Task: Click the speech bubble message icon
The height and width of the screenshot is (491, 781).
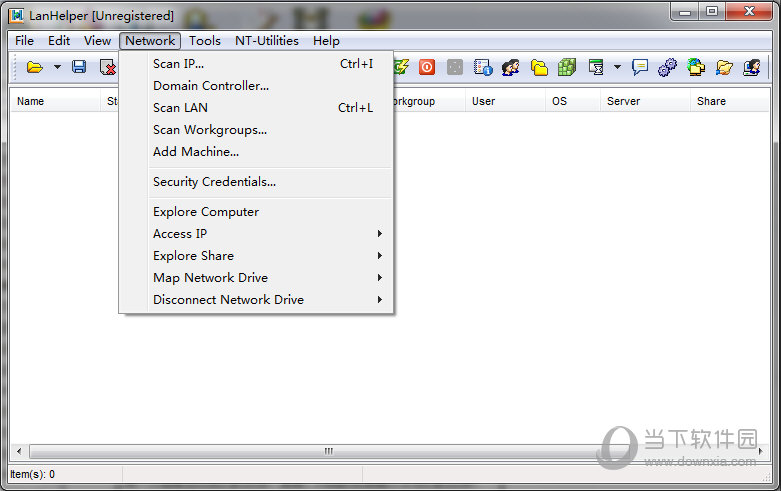Action: tap(640, 67)
